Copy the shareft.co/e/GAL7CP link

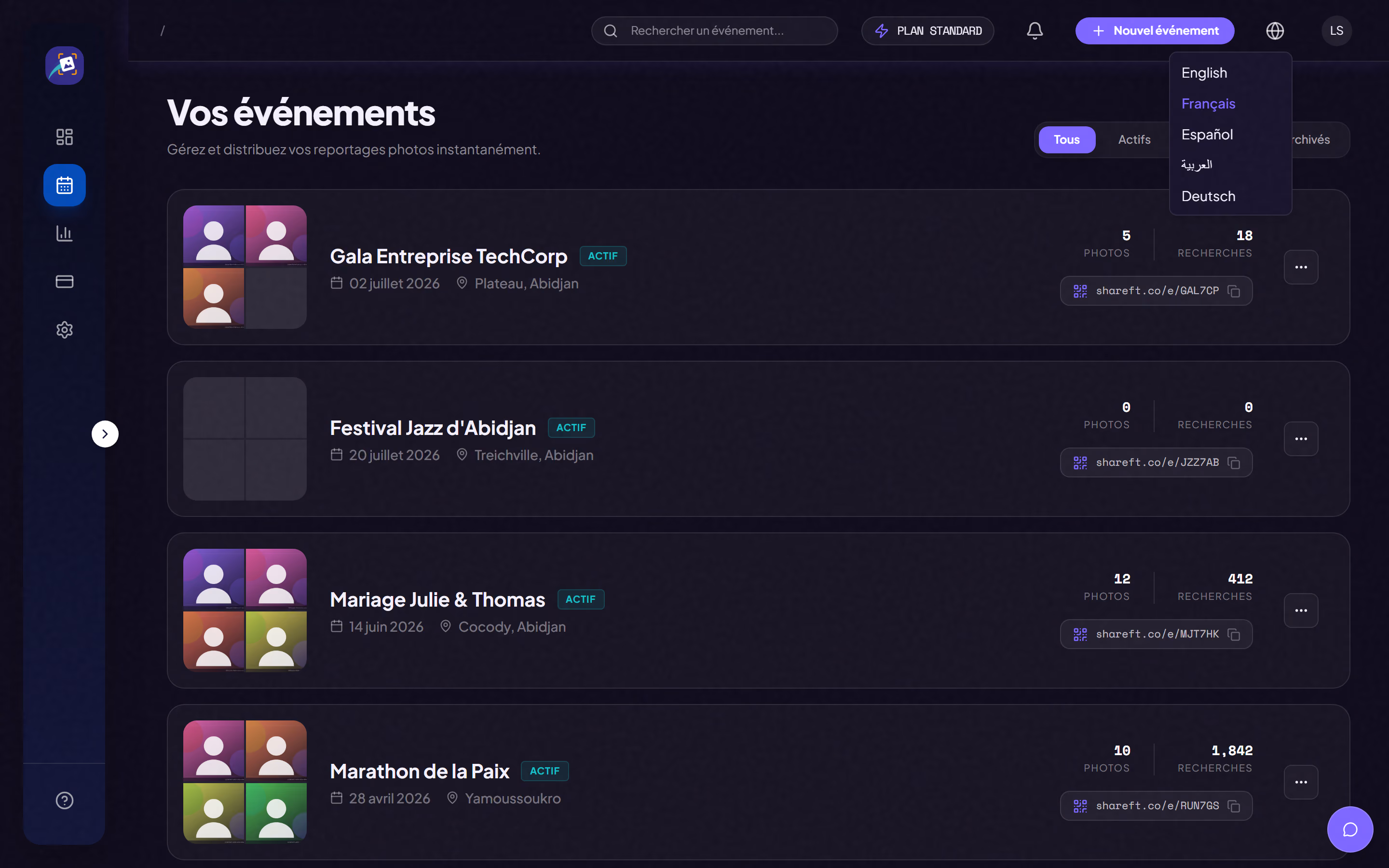(x=1233, y=291)
